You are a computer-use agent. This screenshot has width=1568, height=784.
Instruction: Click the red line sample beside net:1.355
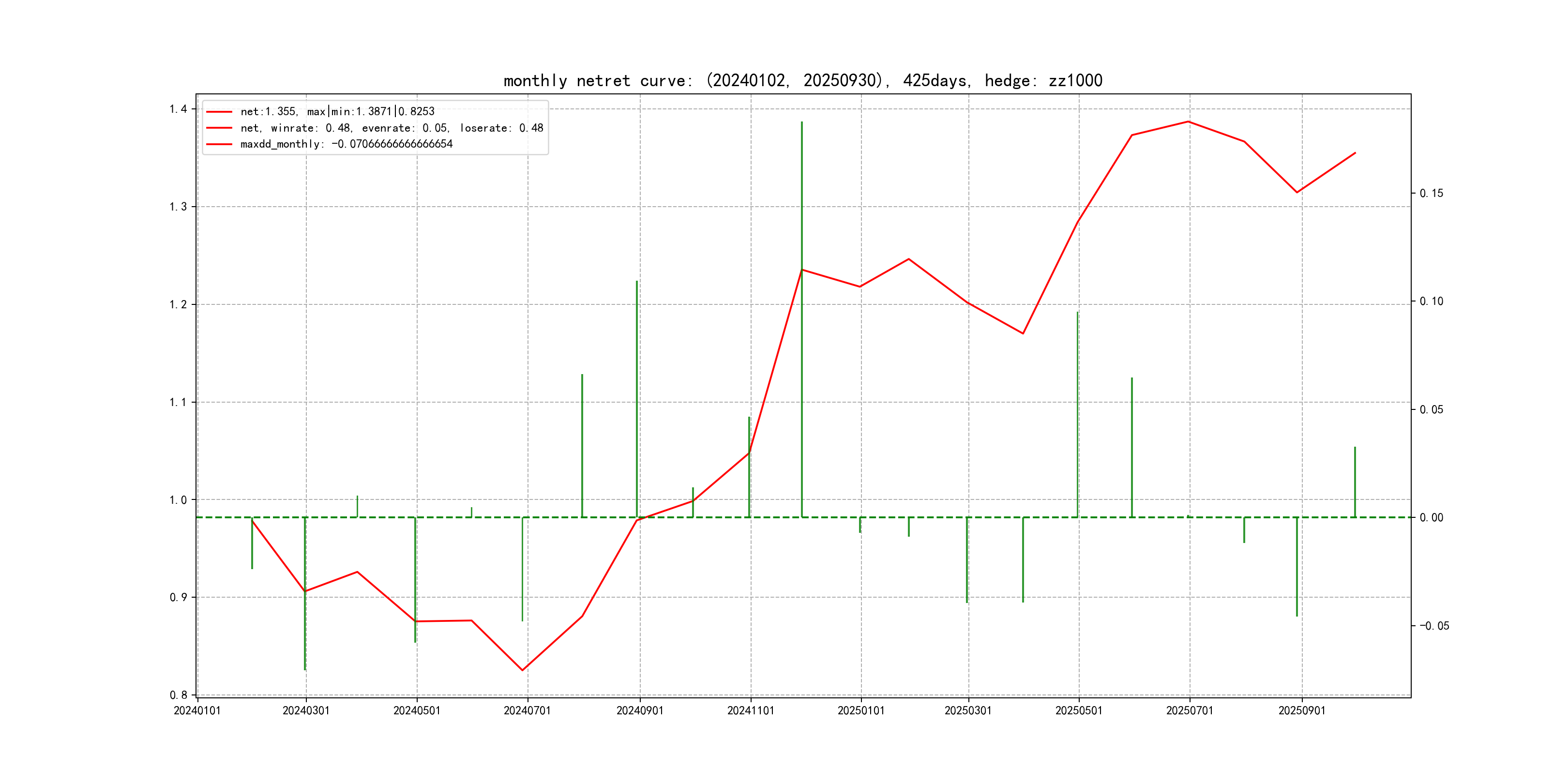pos(219,112)
